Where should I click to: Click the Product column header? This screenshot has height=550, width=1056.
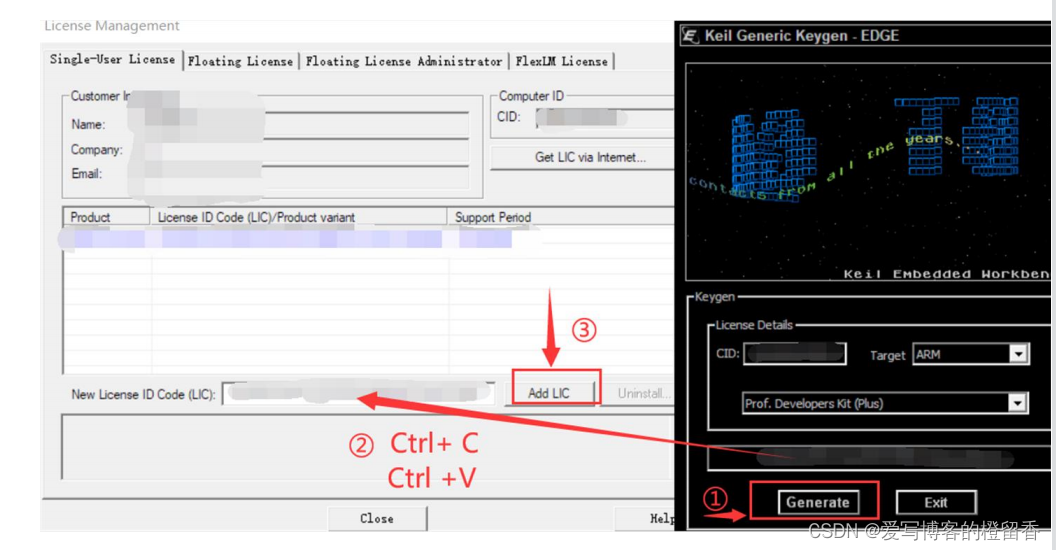click(x=106, y=217)
